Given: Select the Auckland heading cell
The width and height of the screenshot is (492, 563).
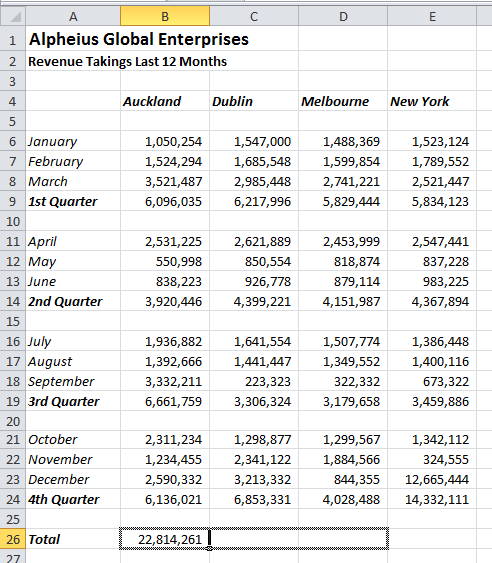Looking at the screenshot, I should pyautogui.click(x=165, y=101).
